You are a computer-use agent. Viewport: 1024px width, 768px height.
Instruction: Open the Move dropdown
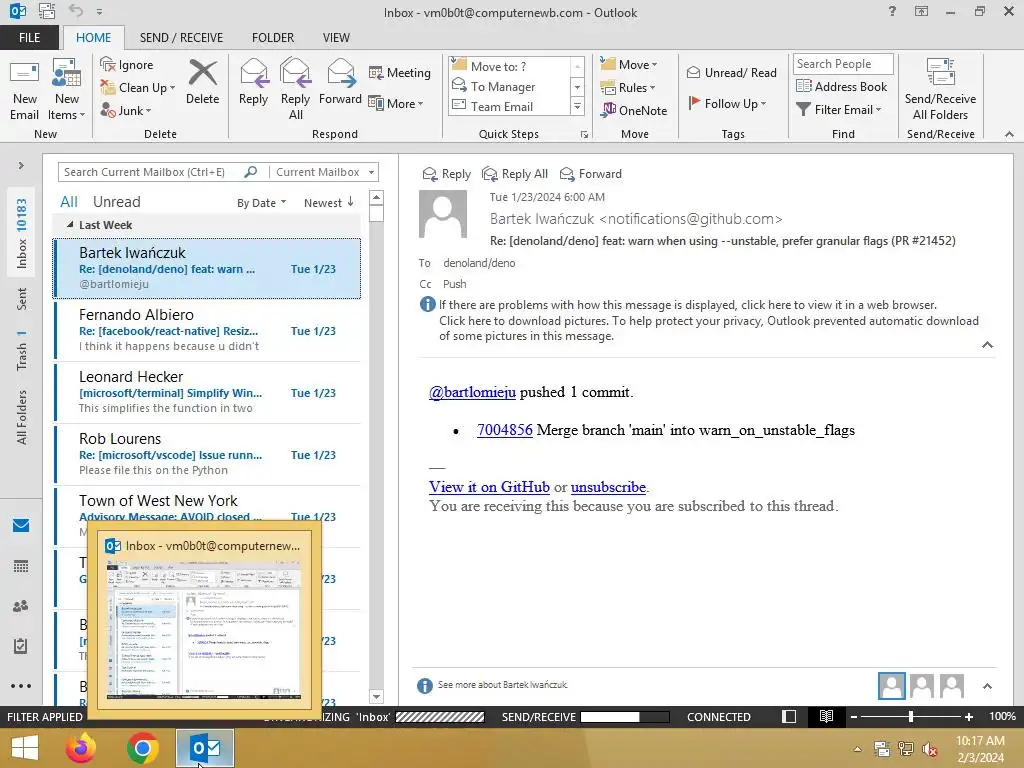pyautogui.click(x=629, y=64)
